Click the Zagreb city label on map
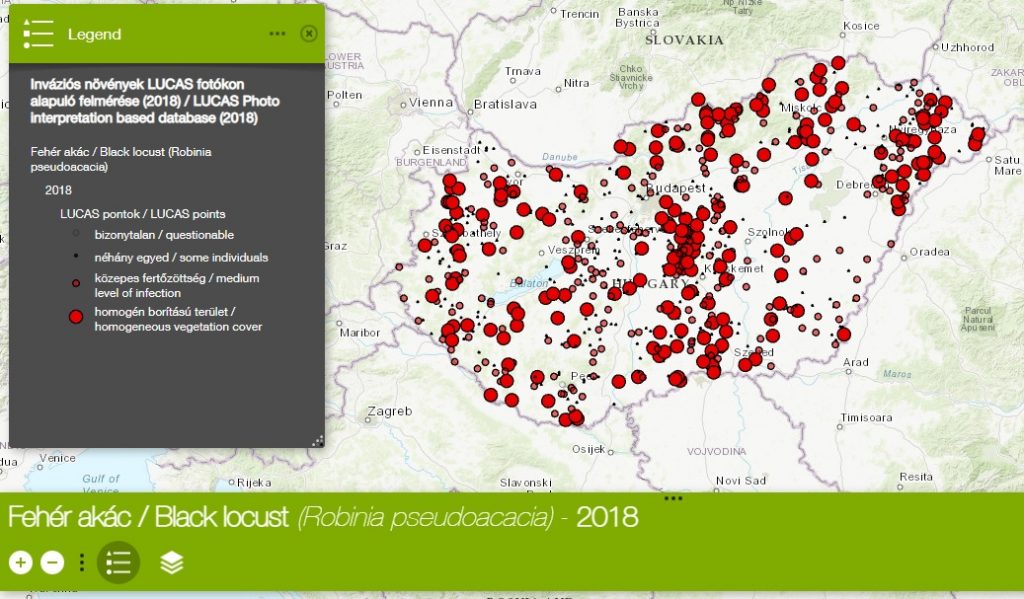 pos(390,411)
